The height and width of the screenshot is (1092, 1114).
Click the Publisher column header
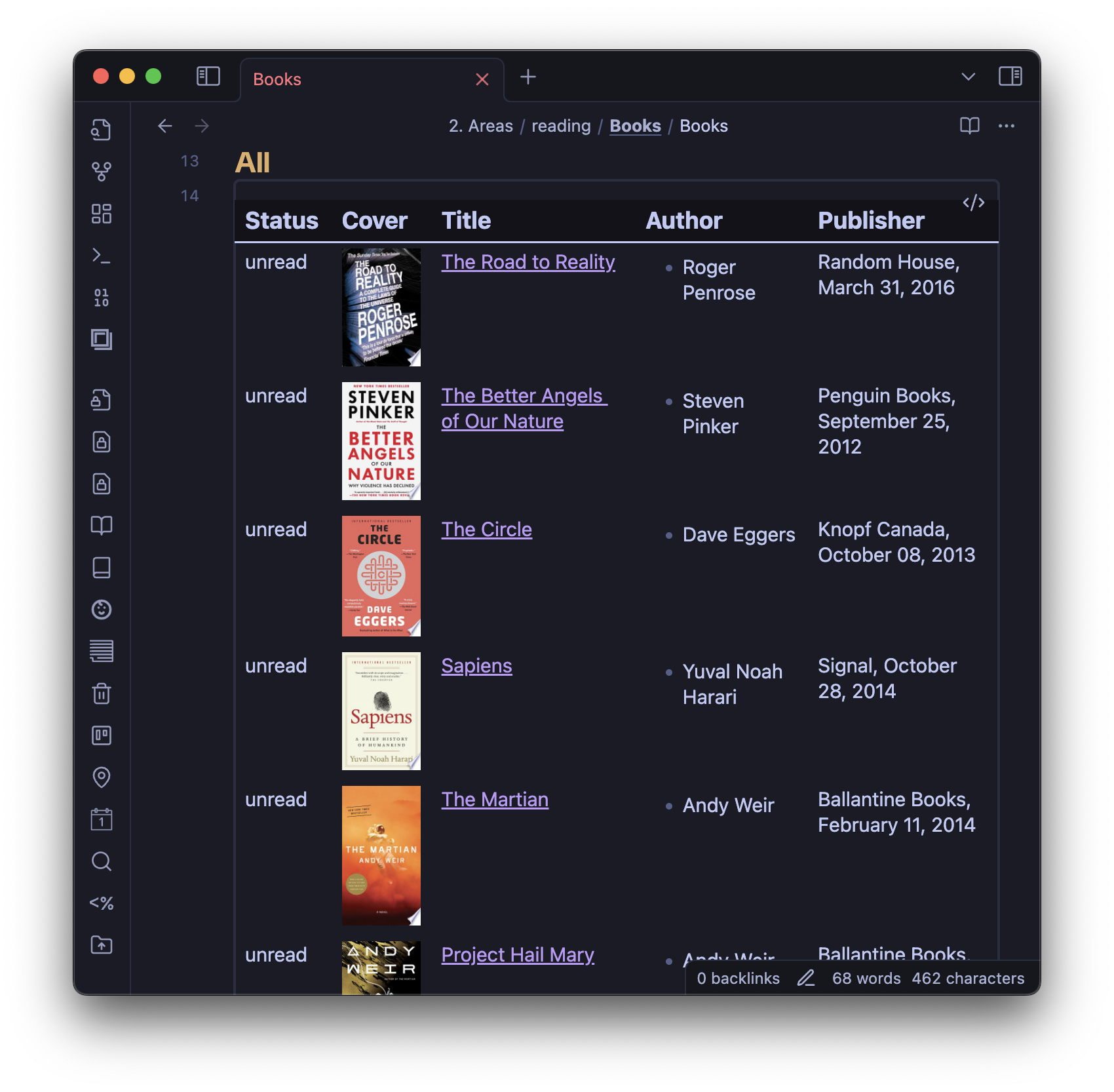coord(871,220)
